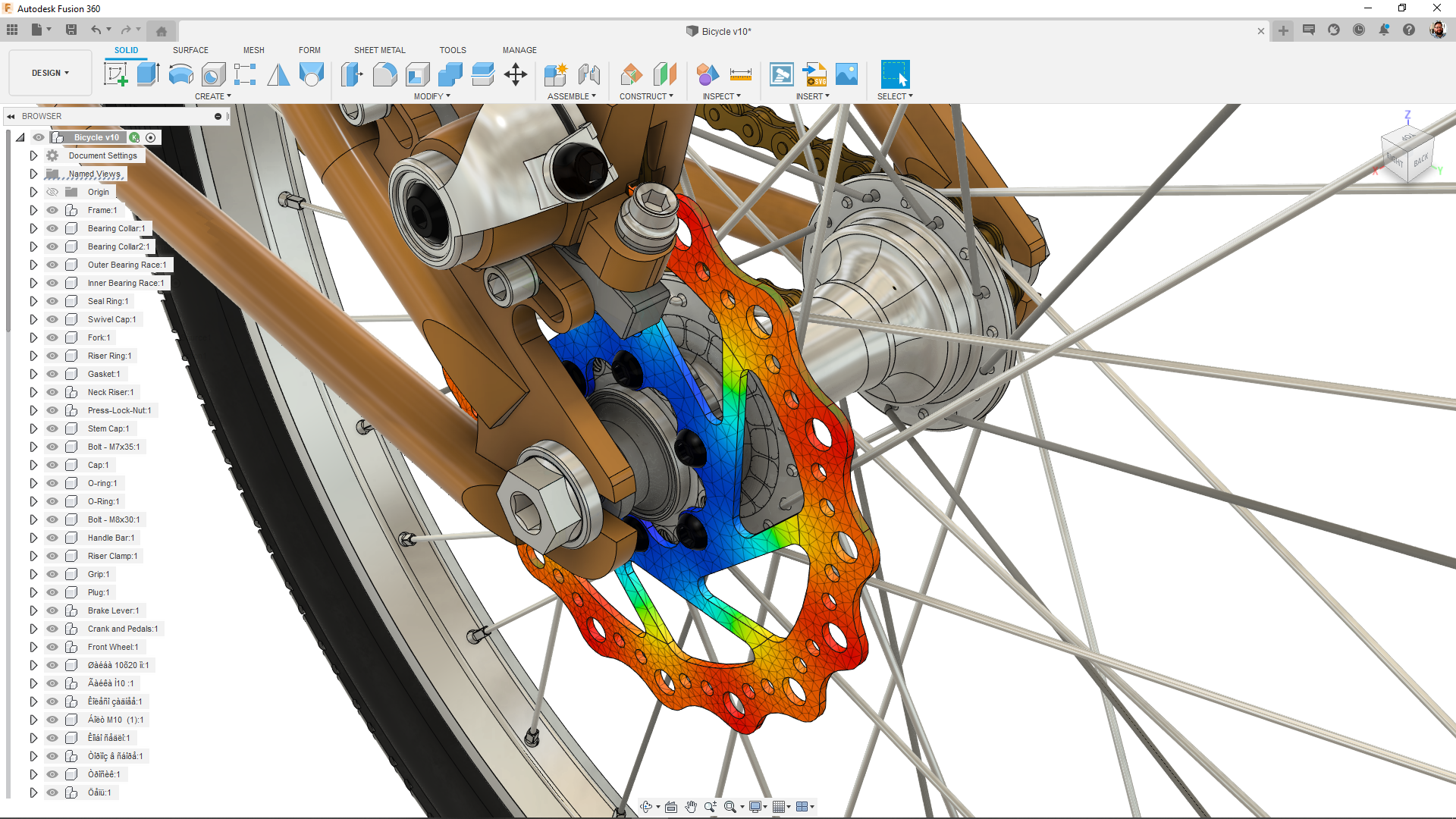Open the CREATE dropdown menu
The image size is (1456, 819).
click(213, 96)
